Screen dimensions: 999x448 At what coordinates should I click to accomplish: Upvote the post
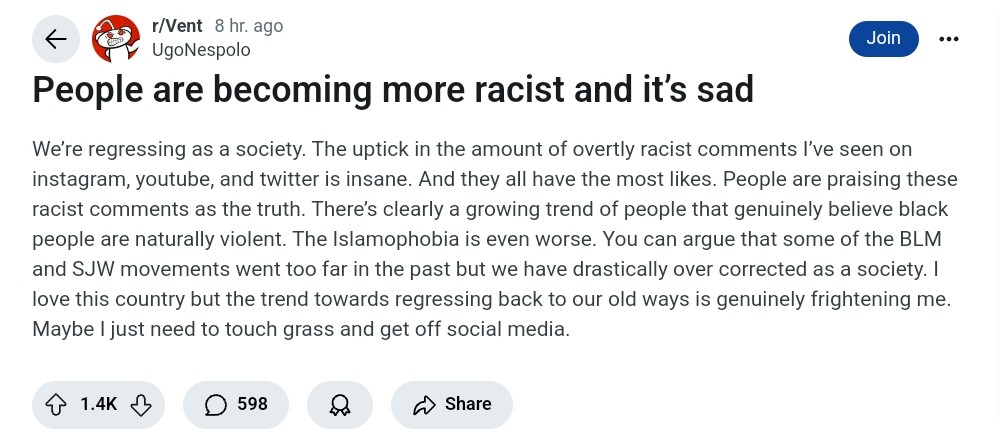[56, 404]
